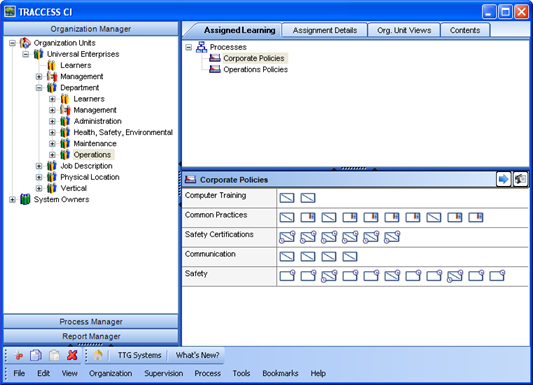Expand the Maintenance node
The width and height of the screenshot is (533, 385).
click(x=52, y=144)
